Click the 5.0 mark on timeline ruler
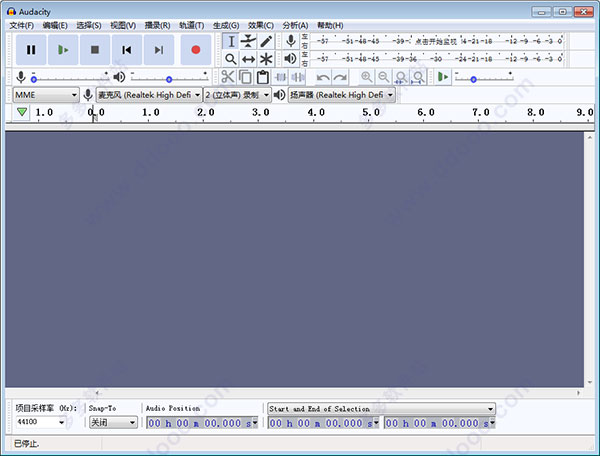Viewport: 600px width, 456px height. 371,112
